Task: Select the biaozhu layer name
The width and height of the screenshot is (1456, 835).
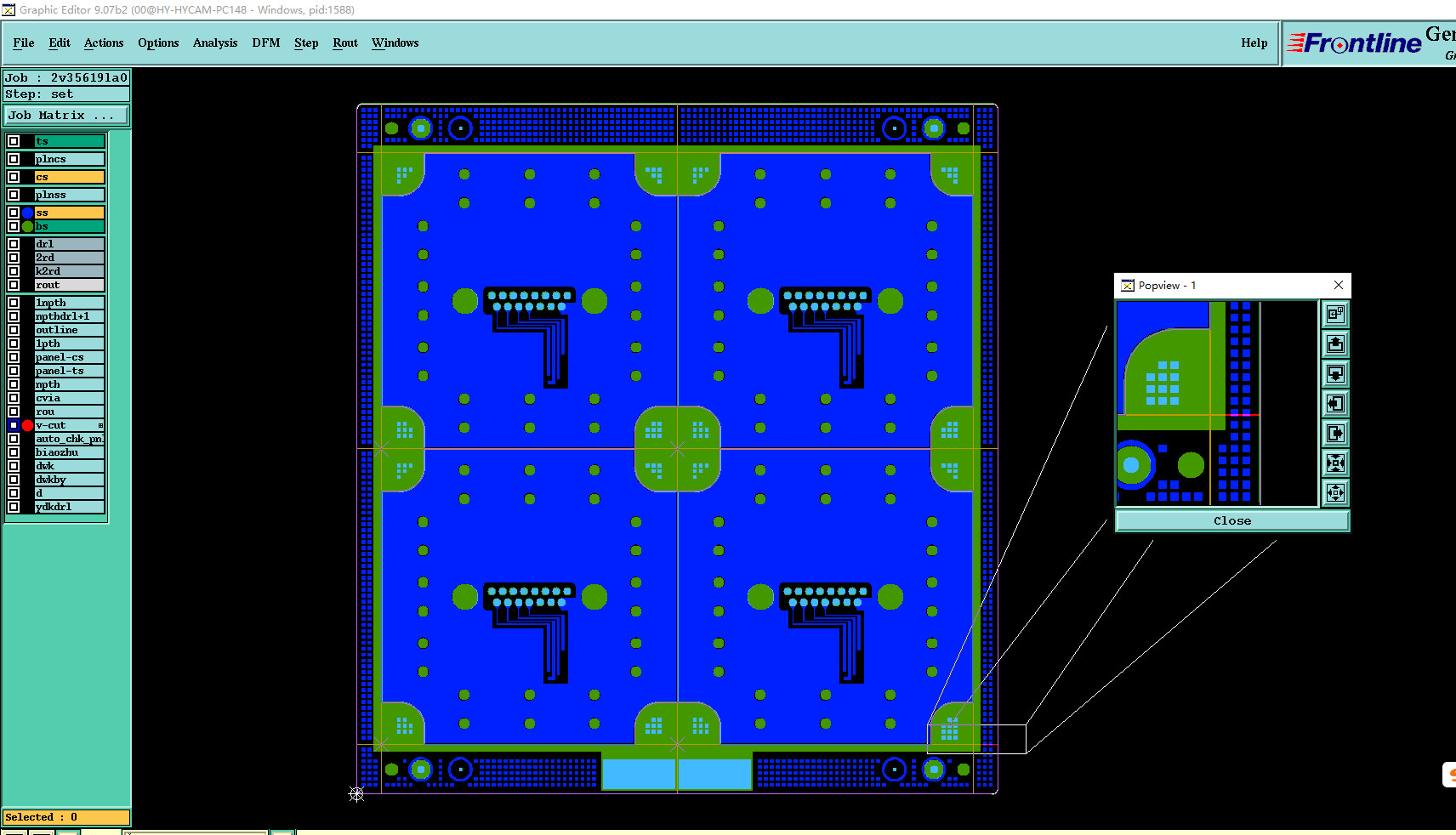Action: pyautogui.click(x=70, y=452)
